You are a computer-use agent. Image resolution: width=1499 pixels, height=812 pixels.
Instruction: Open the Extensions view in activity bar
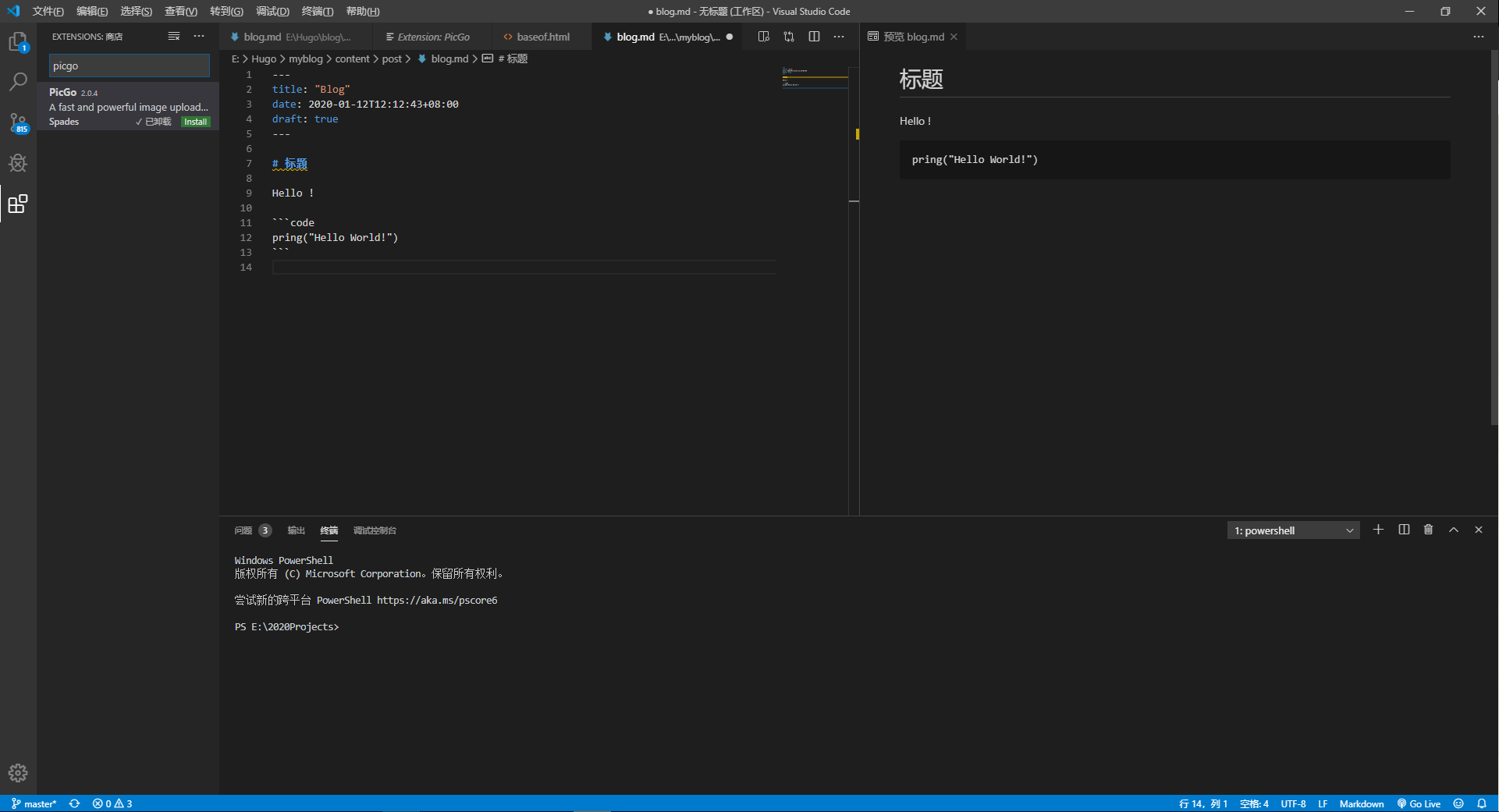point(18,204)
